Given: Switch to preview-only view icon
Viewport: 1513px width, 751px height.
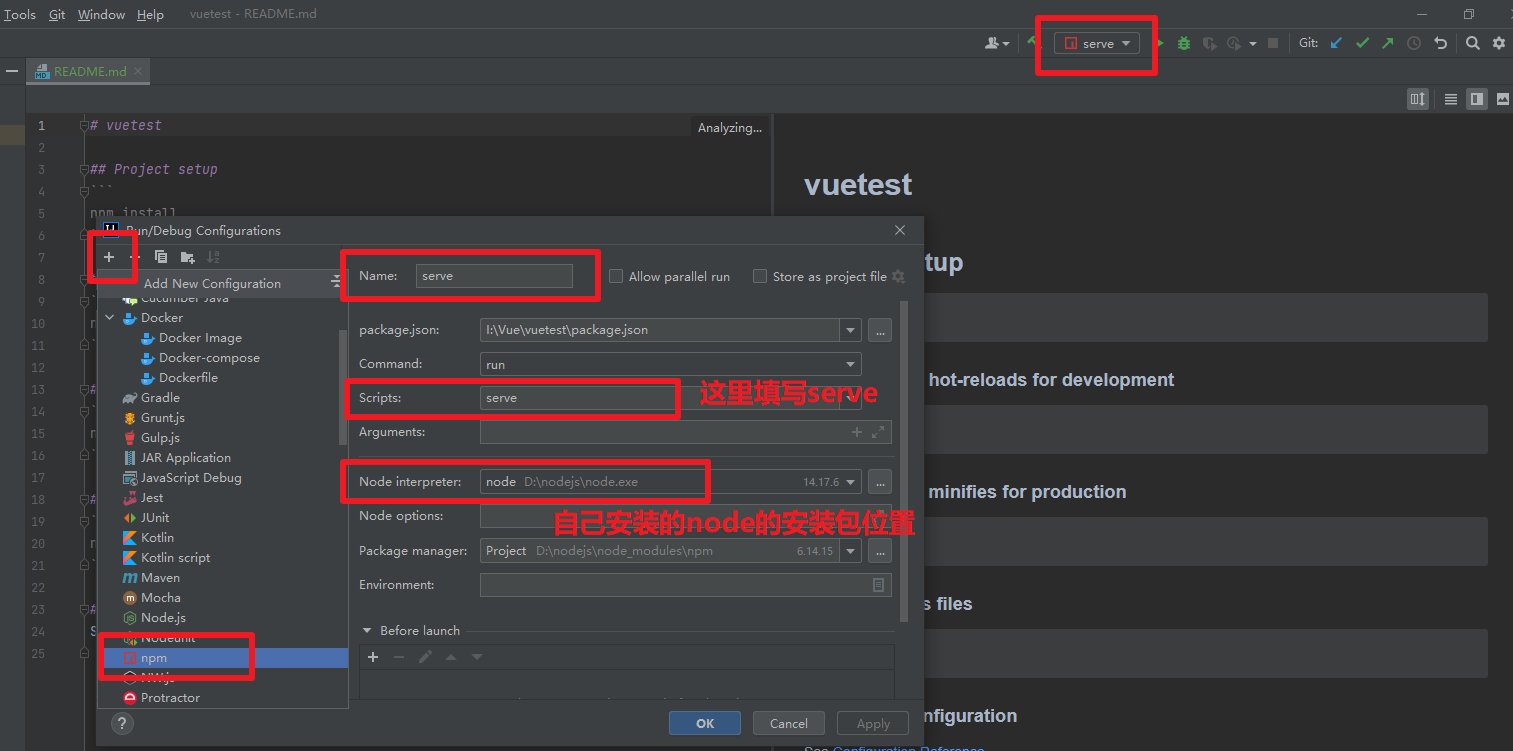Looking at the screenshot, I should click(1503, 98).
